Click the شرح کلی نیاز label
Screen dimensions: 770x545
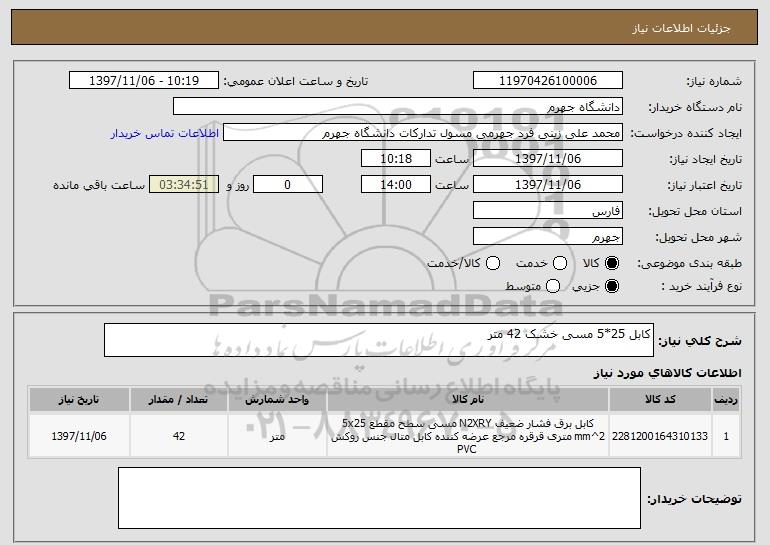[700, 341]
